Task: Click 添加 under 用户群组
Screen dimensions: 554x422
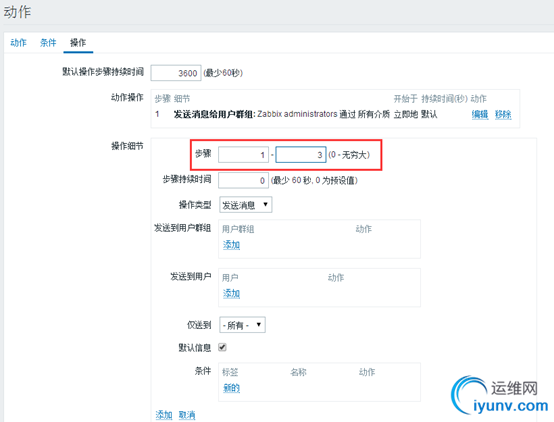Action: 231,245
